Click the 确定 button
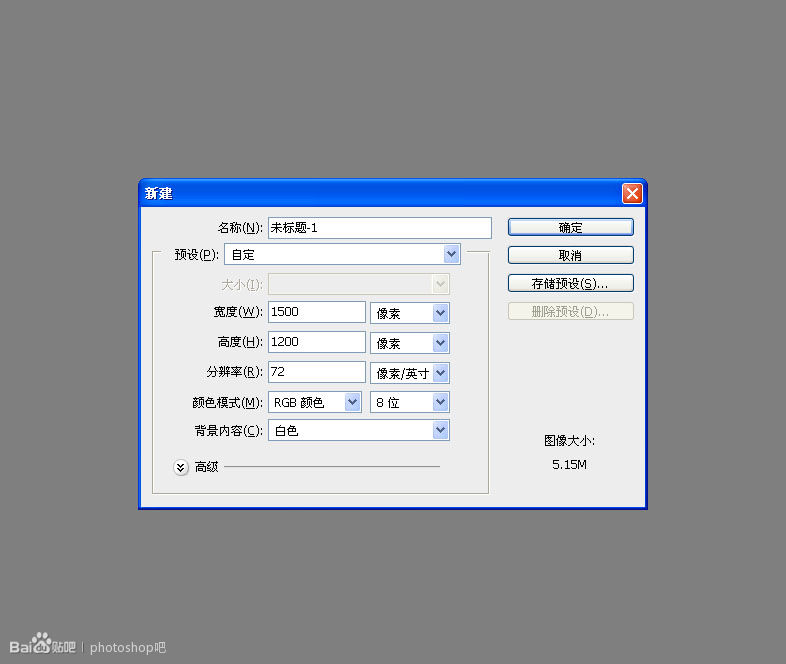This screenshot has height=664, width=786. (x=570, y=227)
